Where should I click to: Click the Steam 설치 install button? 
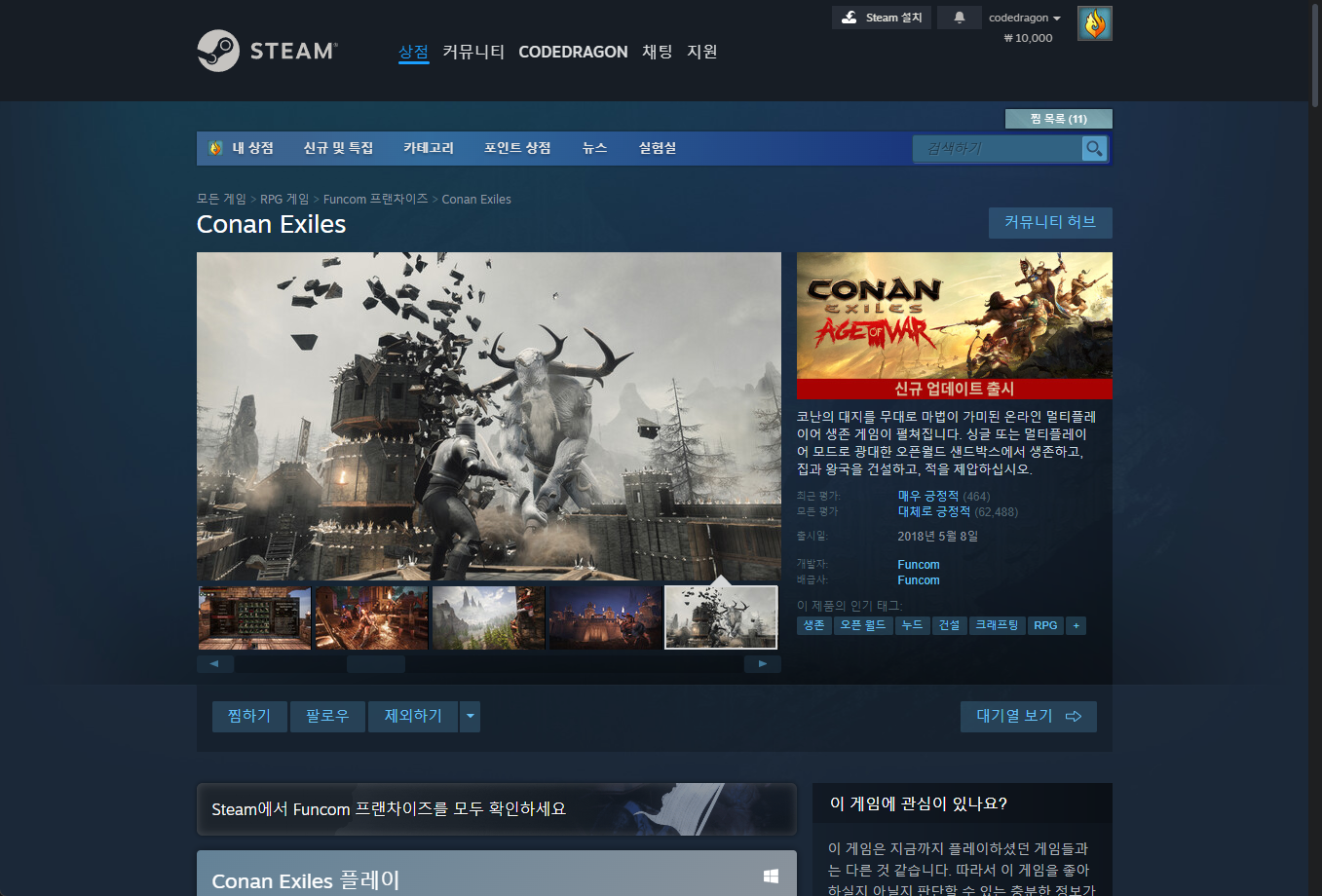pos(882,18)
